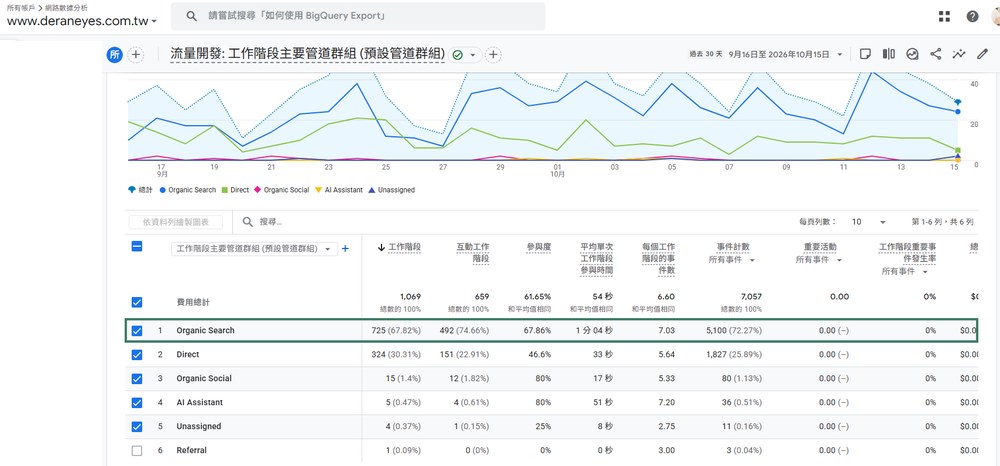Viewport: 1000px width, 466px height.
Task: Open the www.deraneyes.com.tw property dropdown
Action: [82, 20]
